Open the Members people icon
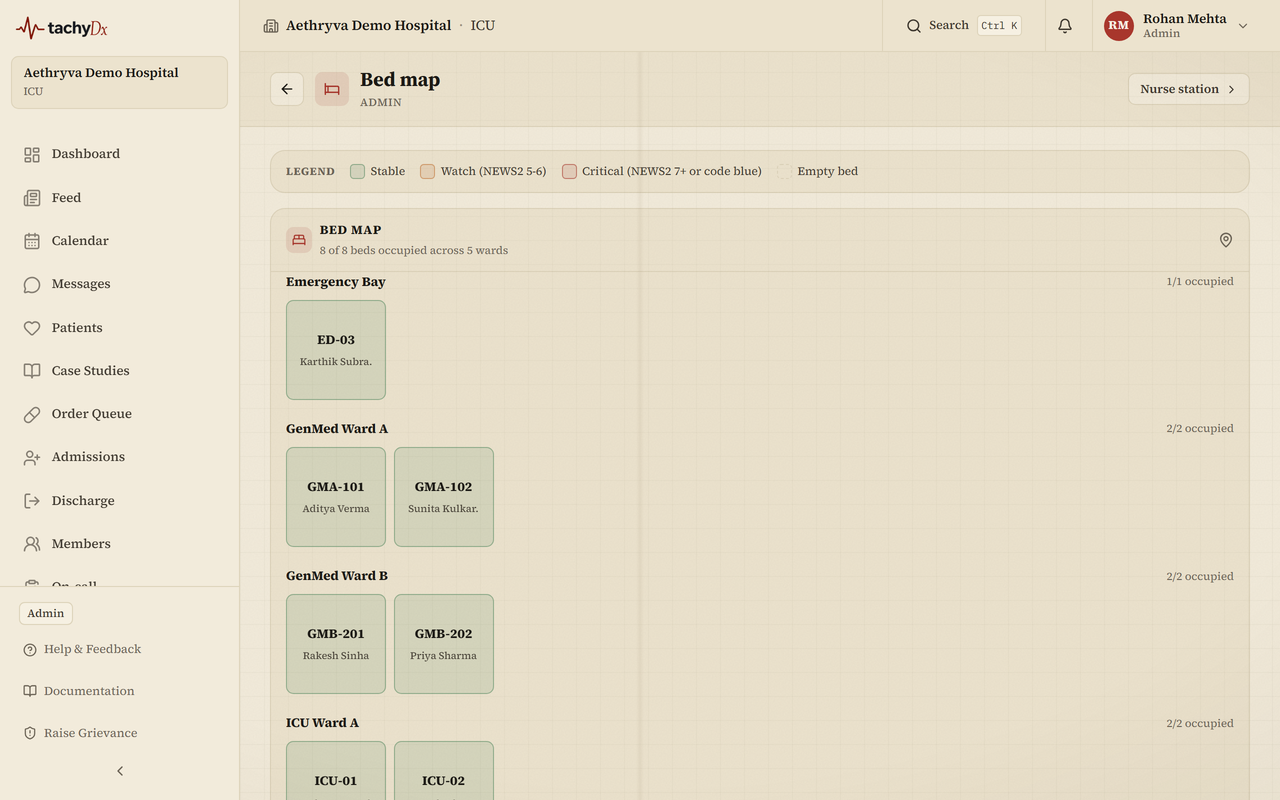1280x800 pixels. click(x=32, y=544)
